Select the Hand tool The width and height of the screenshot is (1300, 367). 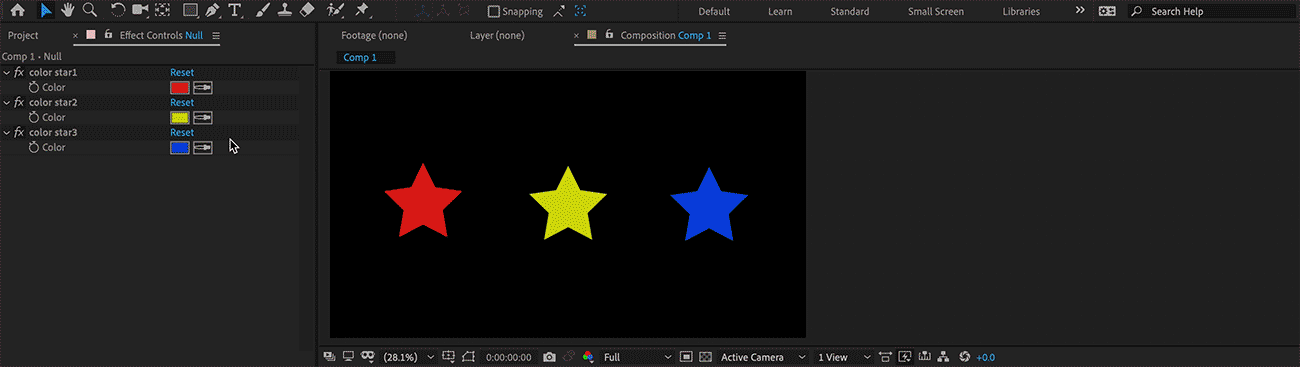(68, 11)
